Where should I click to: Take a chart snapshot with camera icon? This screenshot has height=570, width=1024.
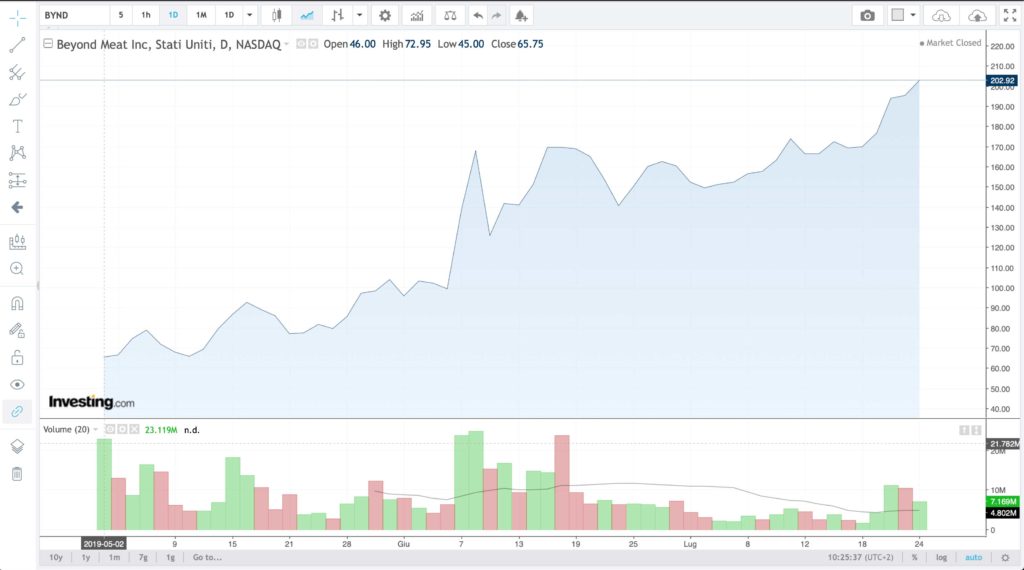[867, 15]
